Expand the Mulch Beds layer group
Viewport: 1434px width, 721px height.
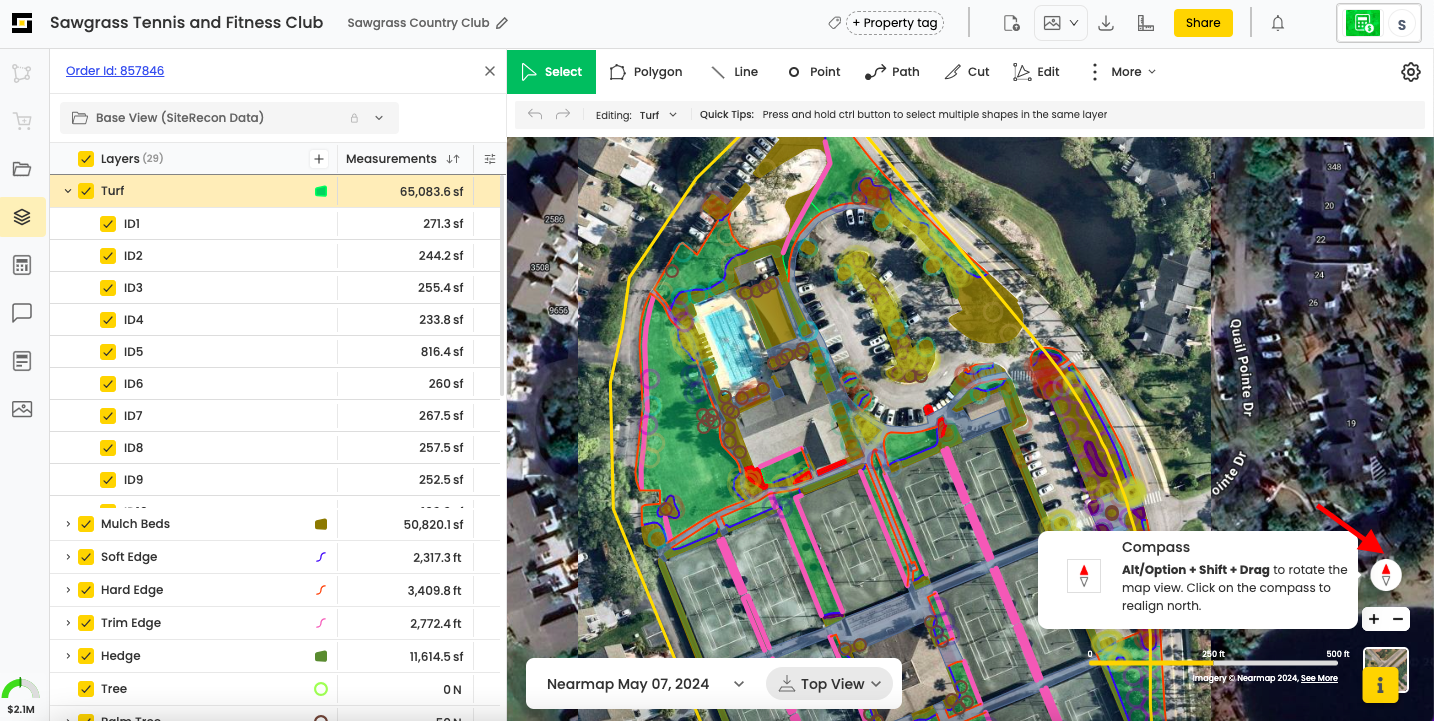click(68, 524)
